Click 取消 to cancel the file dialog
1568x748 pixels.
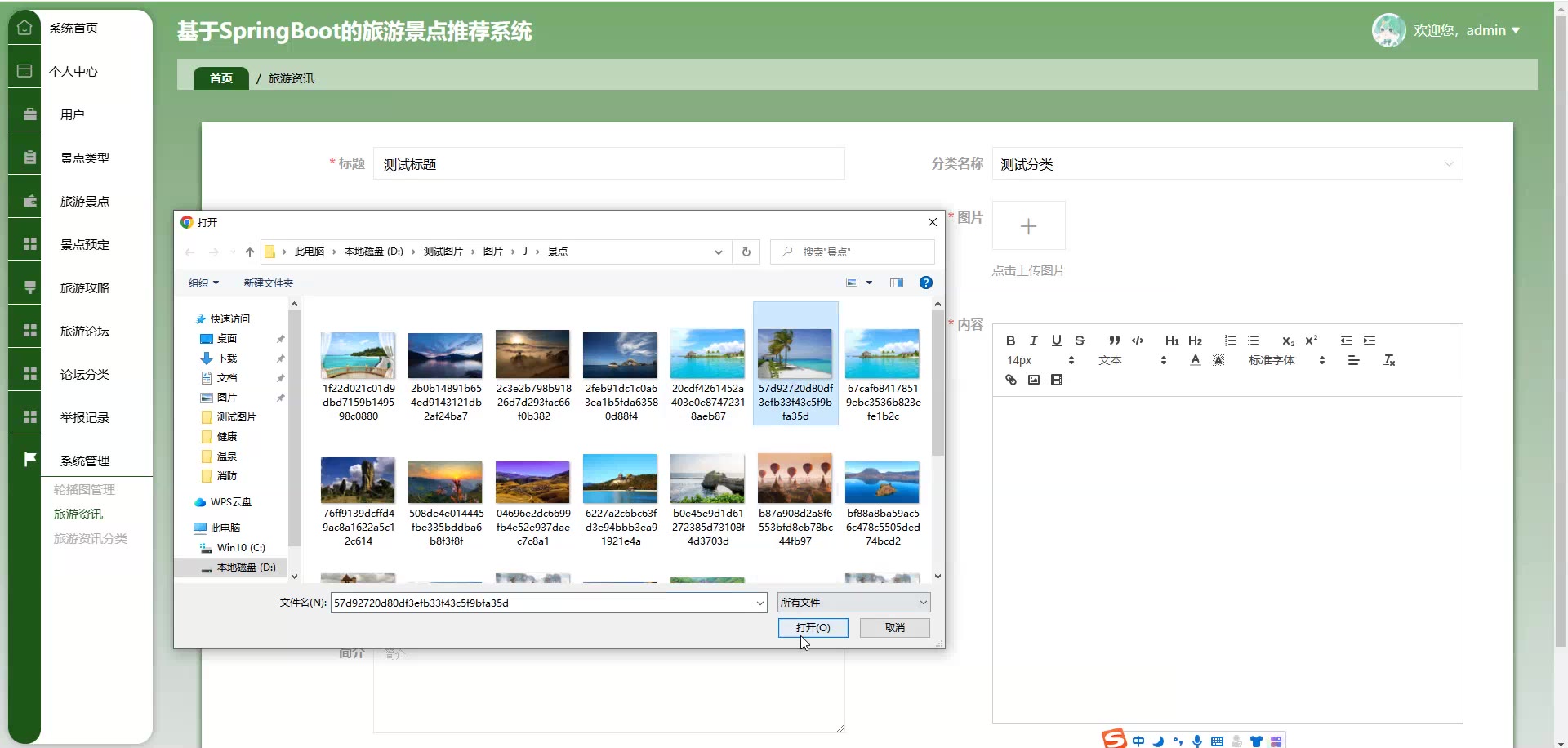tap(894, 627)
